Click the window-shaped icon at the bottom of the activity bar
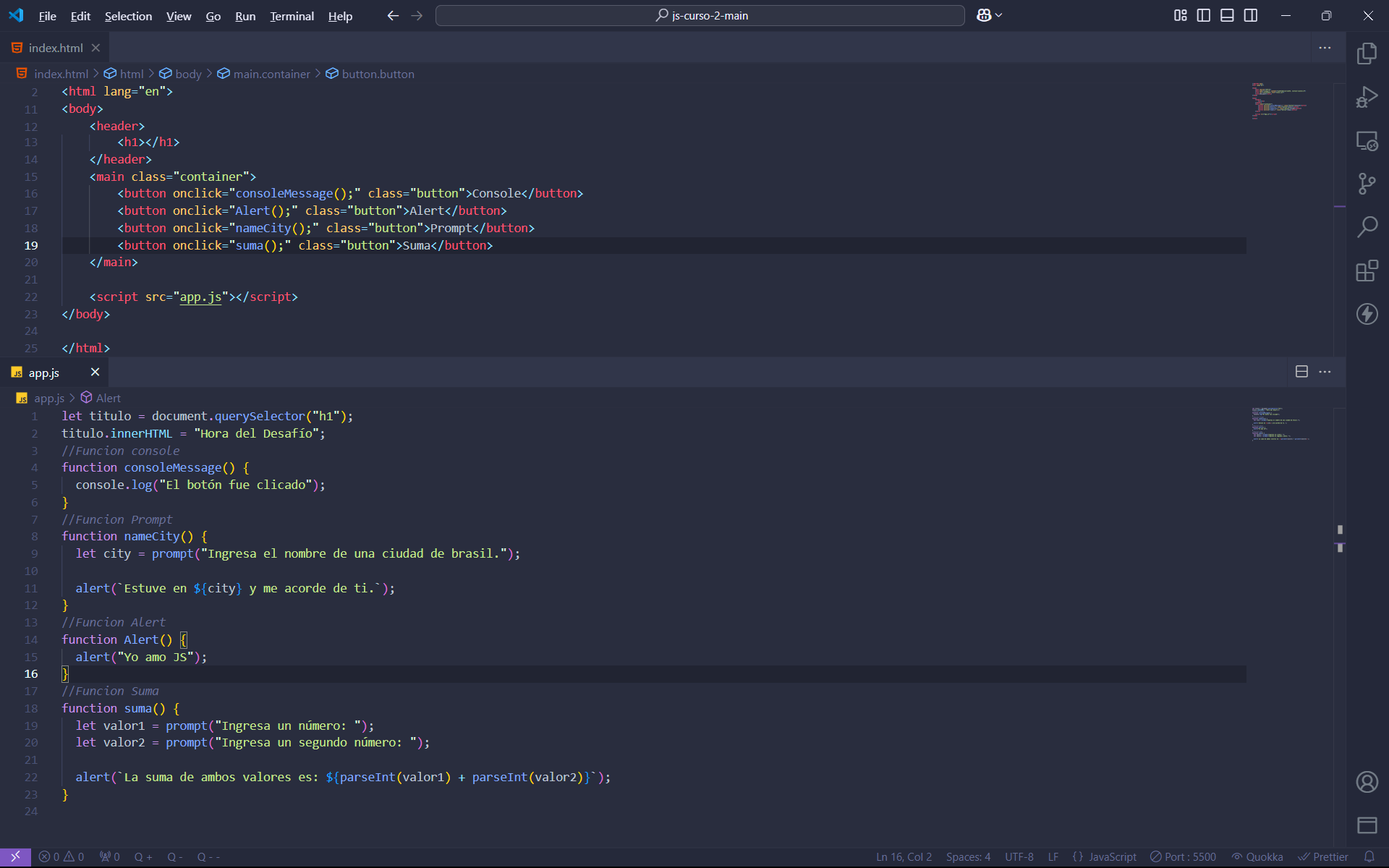This screenshot has height=868, width=1389. (x=1367, y=825)
